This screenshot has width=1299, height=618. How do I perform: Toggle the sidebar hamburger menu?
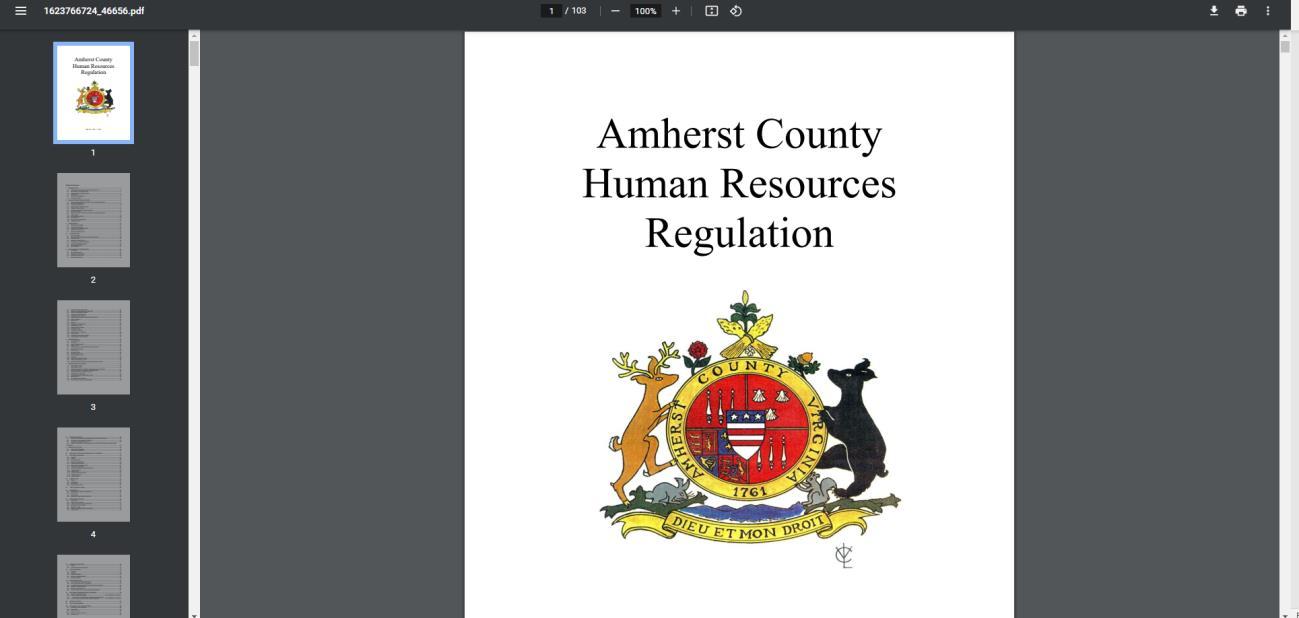[20, 11]
